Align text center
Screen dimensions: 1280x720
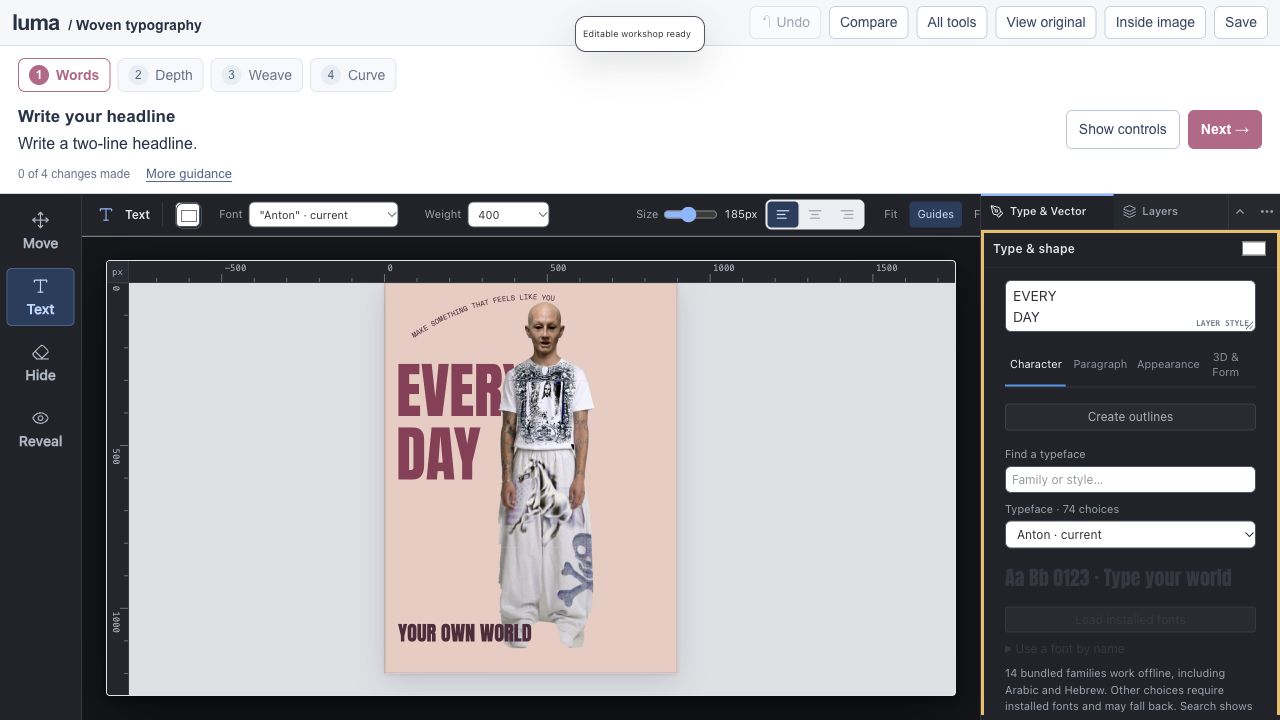(x=815, y=215)
